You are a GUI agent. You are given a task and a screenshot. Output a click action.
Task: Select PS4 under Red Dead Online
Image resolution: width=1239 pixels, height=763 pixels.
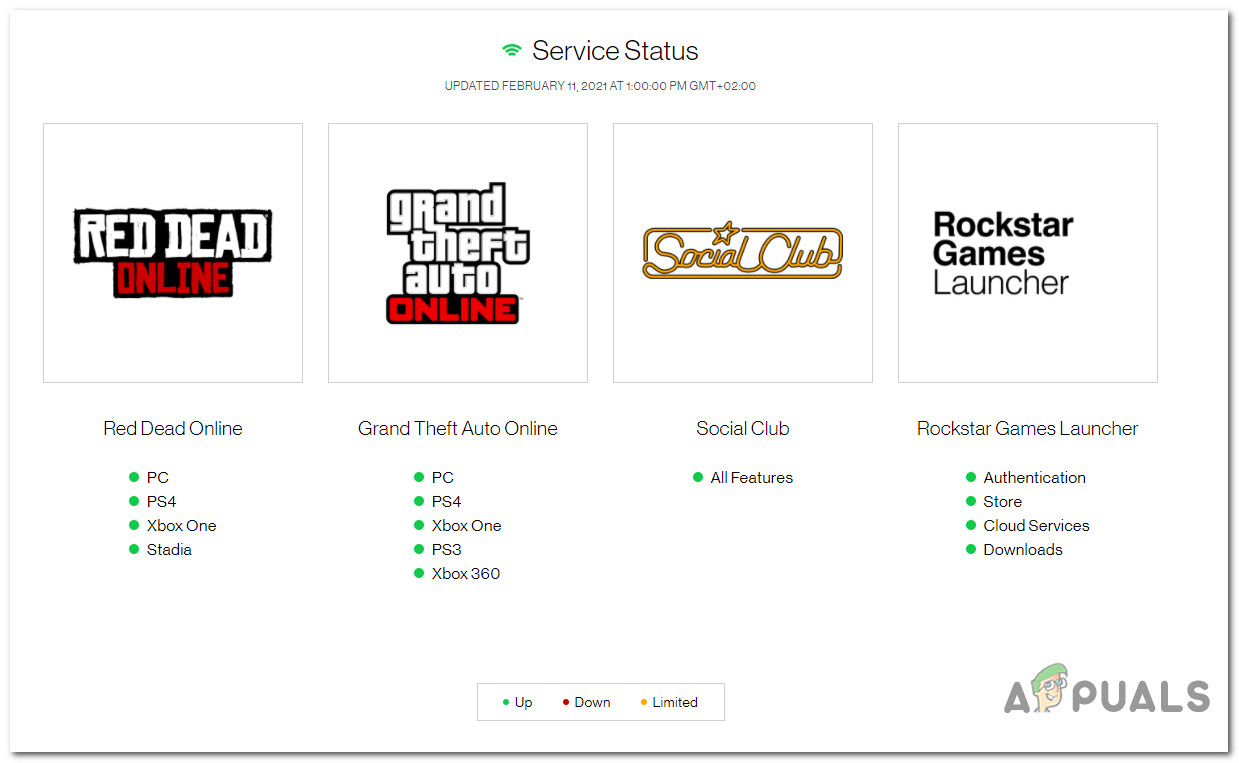point(162,502)
